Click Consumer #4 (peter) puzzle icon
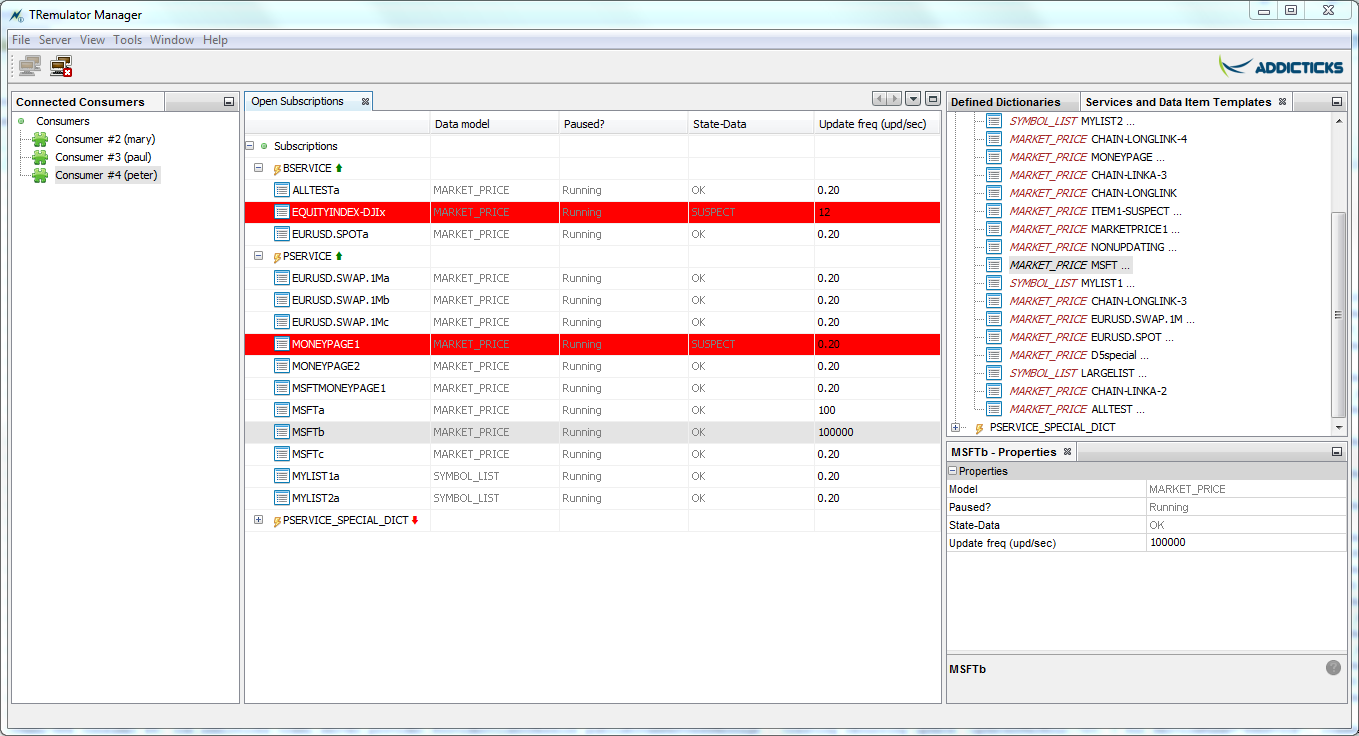This screenshot has height=736, width=1359. [40, 175]
